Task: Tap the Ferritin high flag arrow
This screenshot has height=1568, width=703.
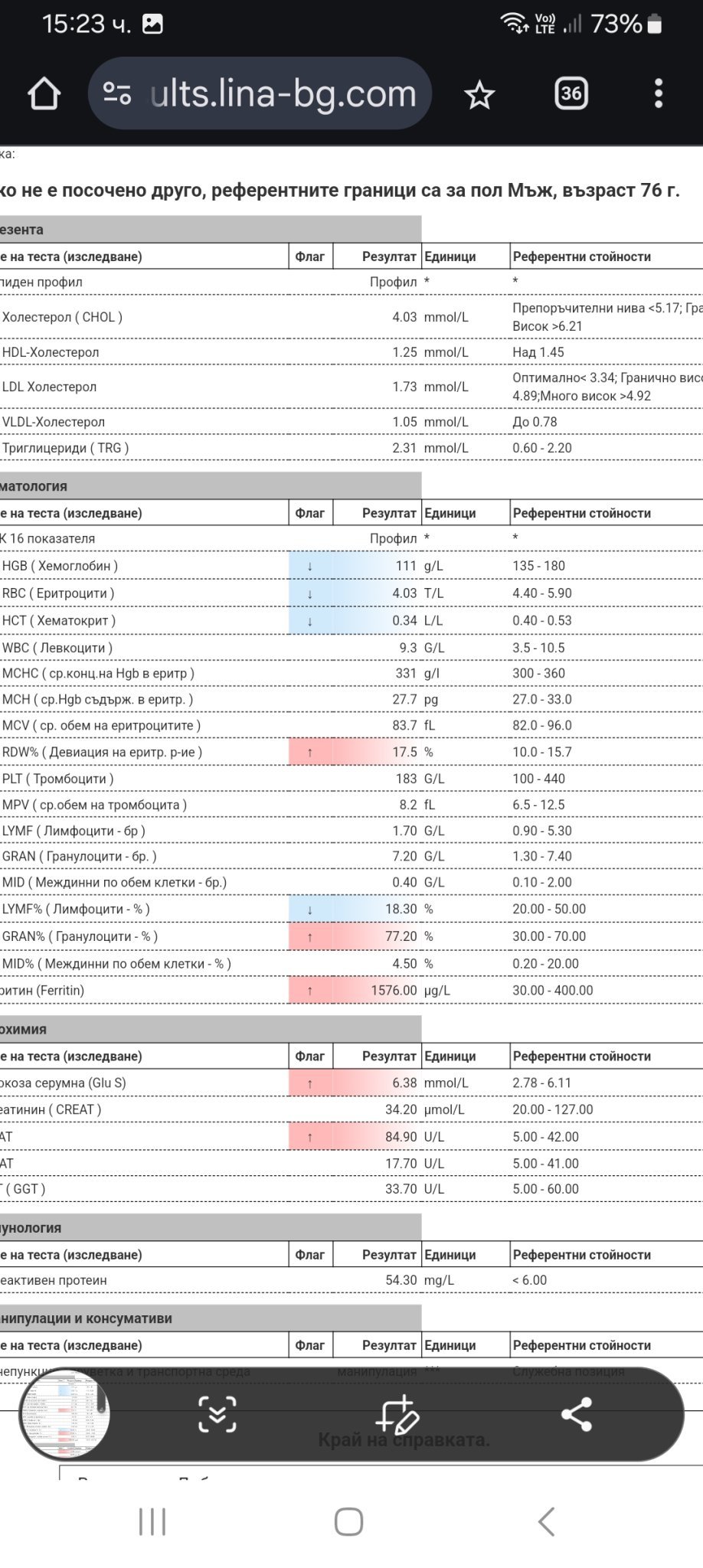Action: click(x=309, y=991)
